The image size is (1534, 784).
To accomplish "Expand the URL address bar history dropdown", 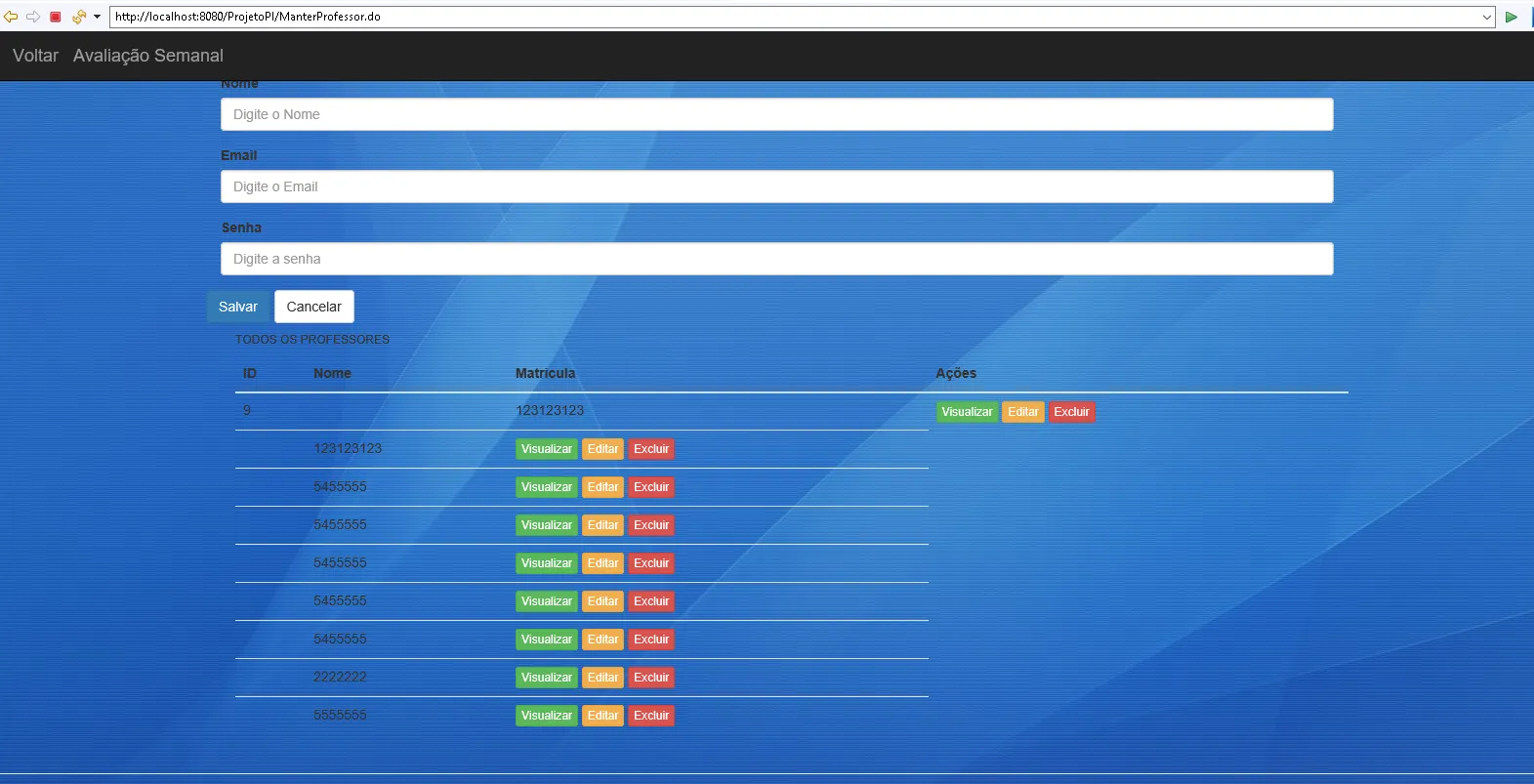I will [1486, 17].
